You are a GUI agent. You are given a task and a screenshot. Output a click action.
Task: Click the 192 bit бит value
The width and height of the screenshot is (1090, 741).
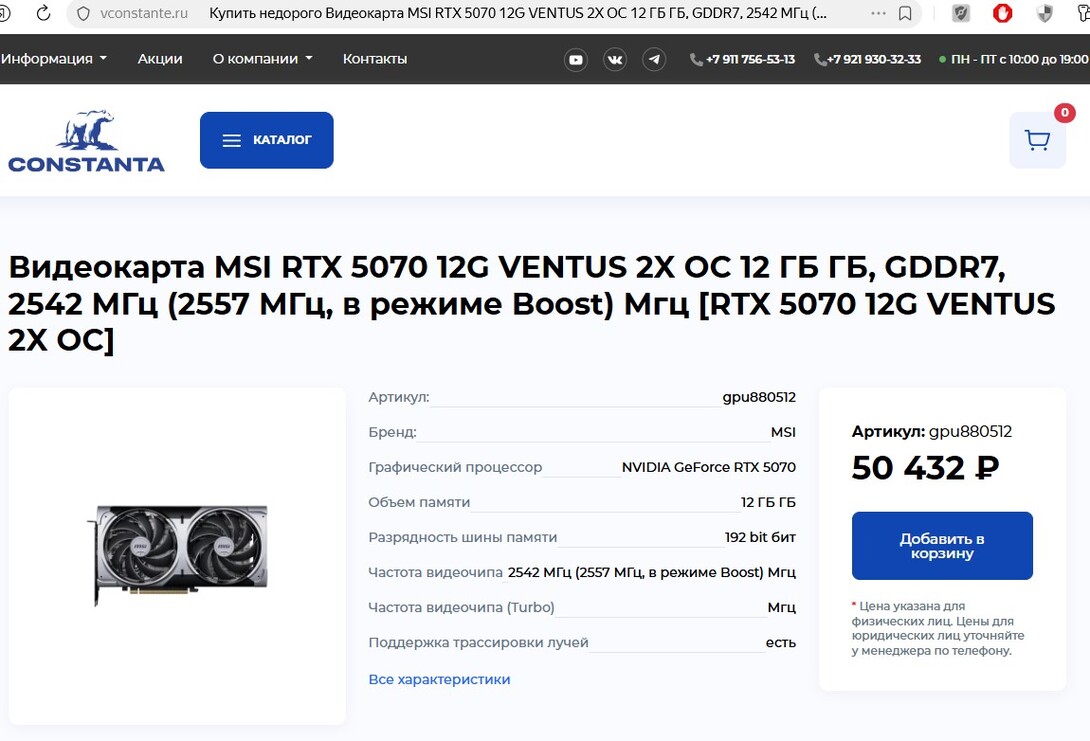coord(760,537)
